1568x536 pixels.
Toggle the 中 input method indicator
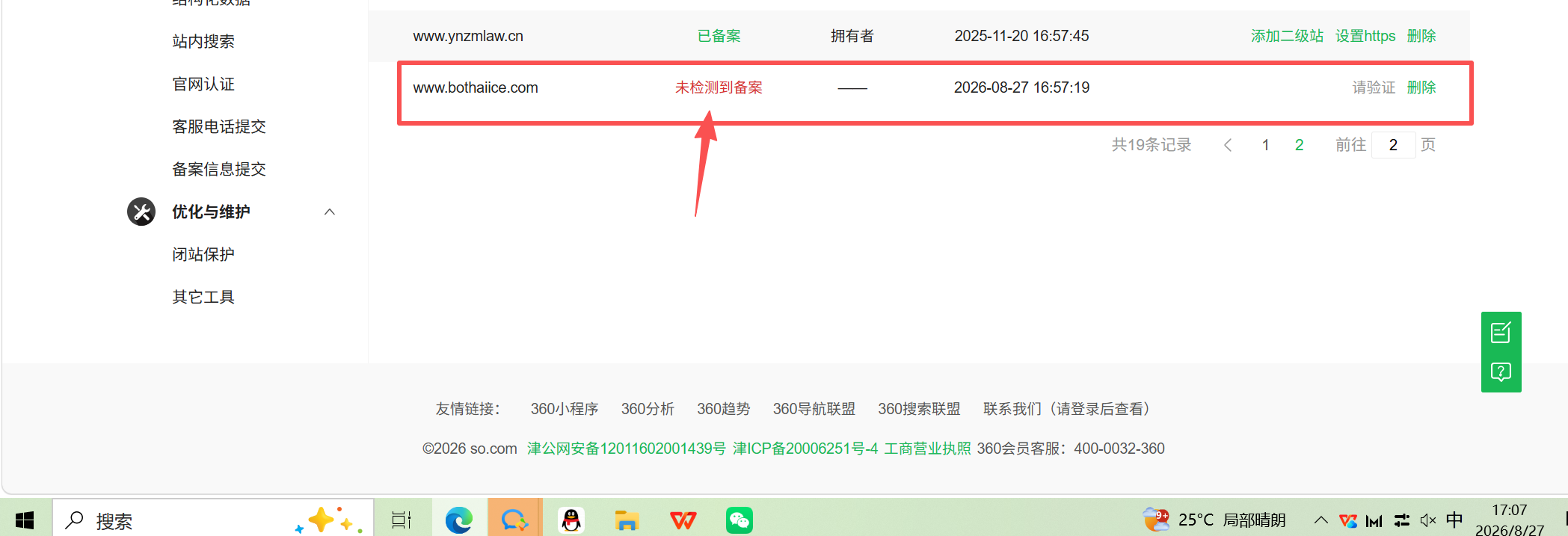[1454, 520]
